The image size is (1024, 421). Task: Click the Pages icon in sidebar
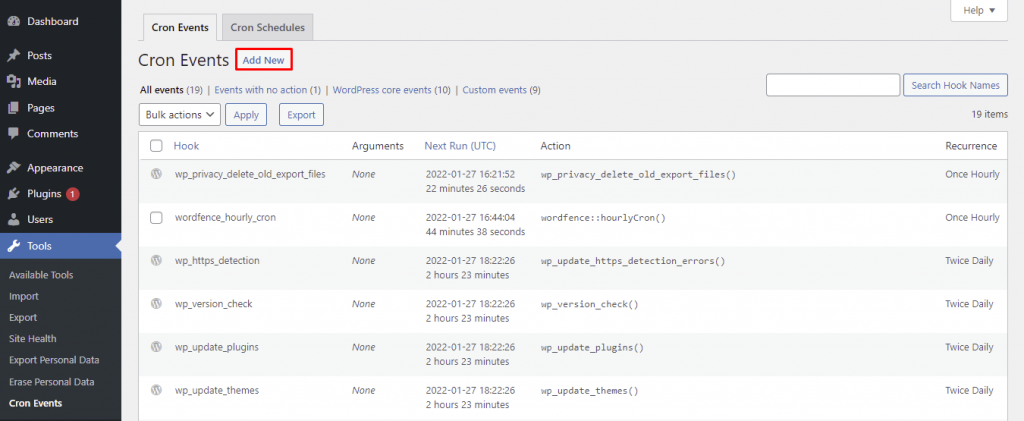point(13,108)
